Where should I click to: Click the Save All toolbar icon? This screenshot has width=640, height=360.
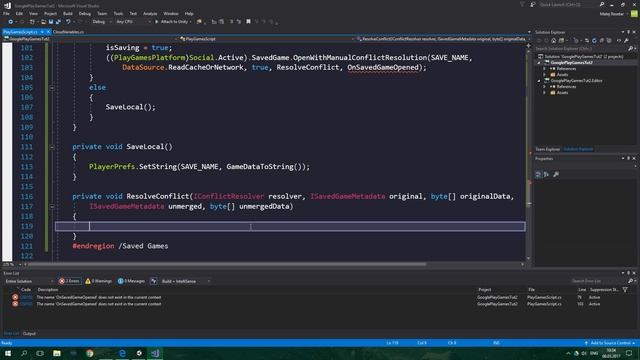click(58, 22)
